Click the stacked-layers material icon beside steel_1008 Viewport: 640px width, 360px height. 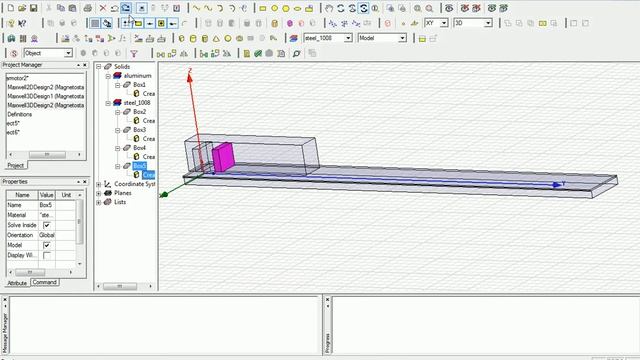(x=293, y=38)
